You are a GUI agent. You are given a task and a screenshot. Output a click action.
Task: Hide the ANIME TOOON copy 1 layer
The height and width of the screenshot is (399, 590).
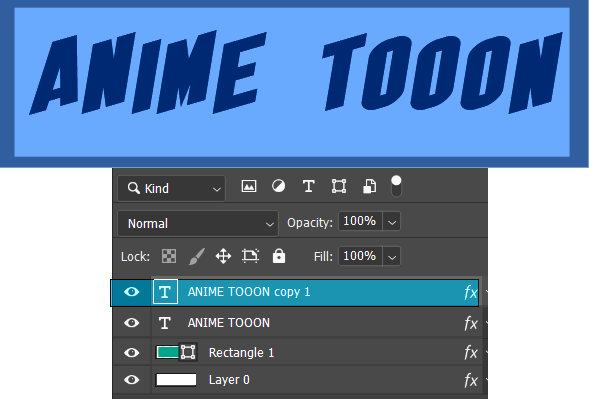(132, 292)
